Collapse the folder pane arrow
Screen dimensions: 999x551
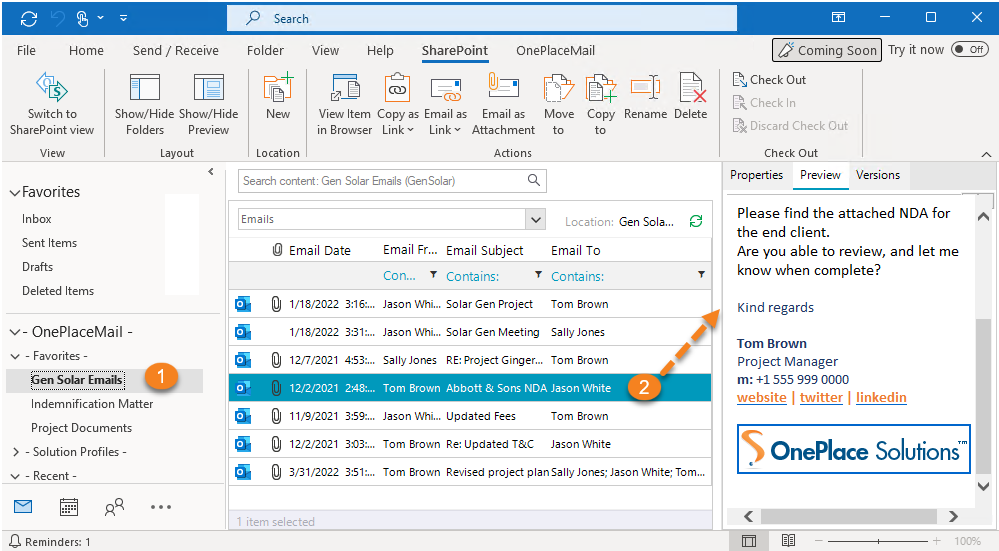[211, 172]
